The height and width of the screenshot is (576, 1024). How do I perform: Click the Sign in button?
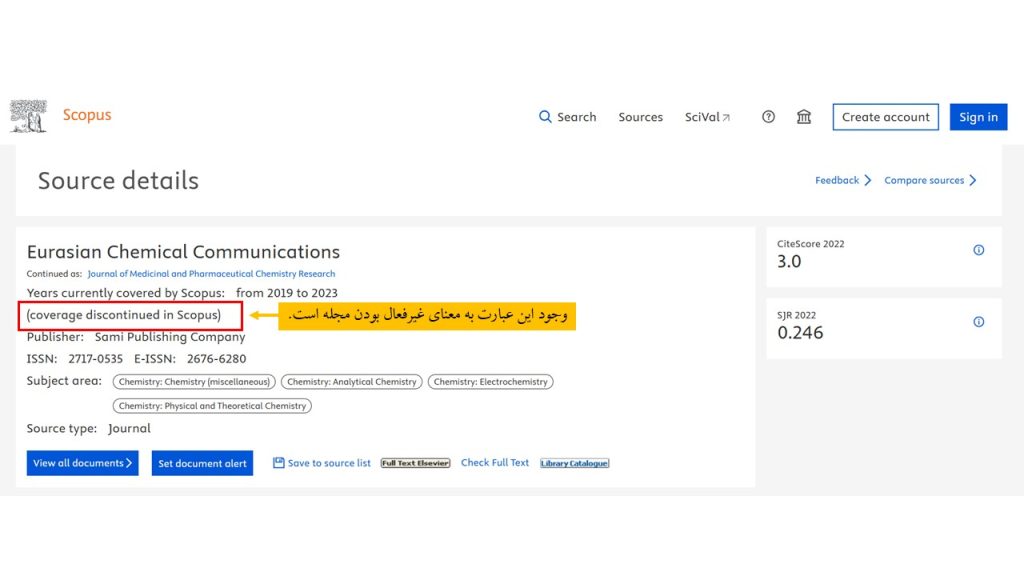tap(978, 117)
